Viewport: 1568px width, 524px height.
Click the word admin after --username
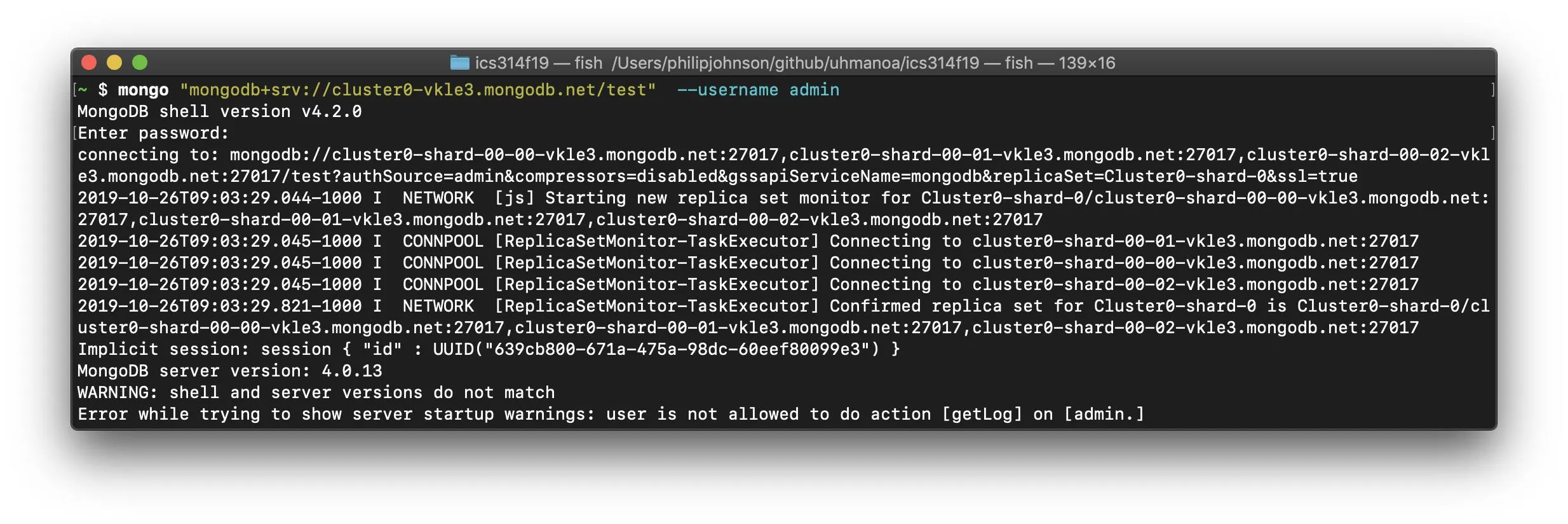[x=814, y=90]
